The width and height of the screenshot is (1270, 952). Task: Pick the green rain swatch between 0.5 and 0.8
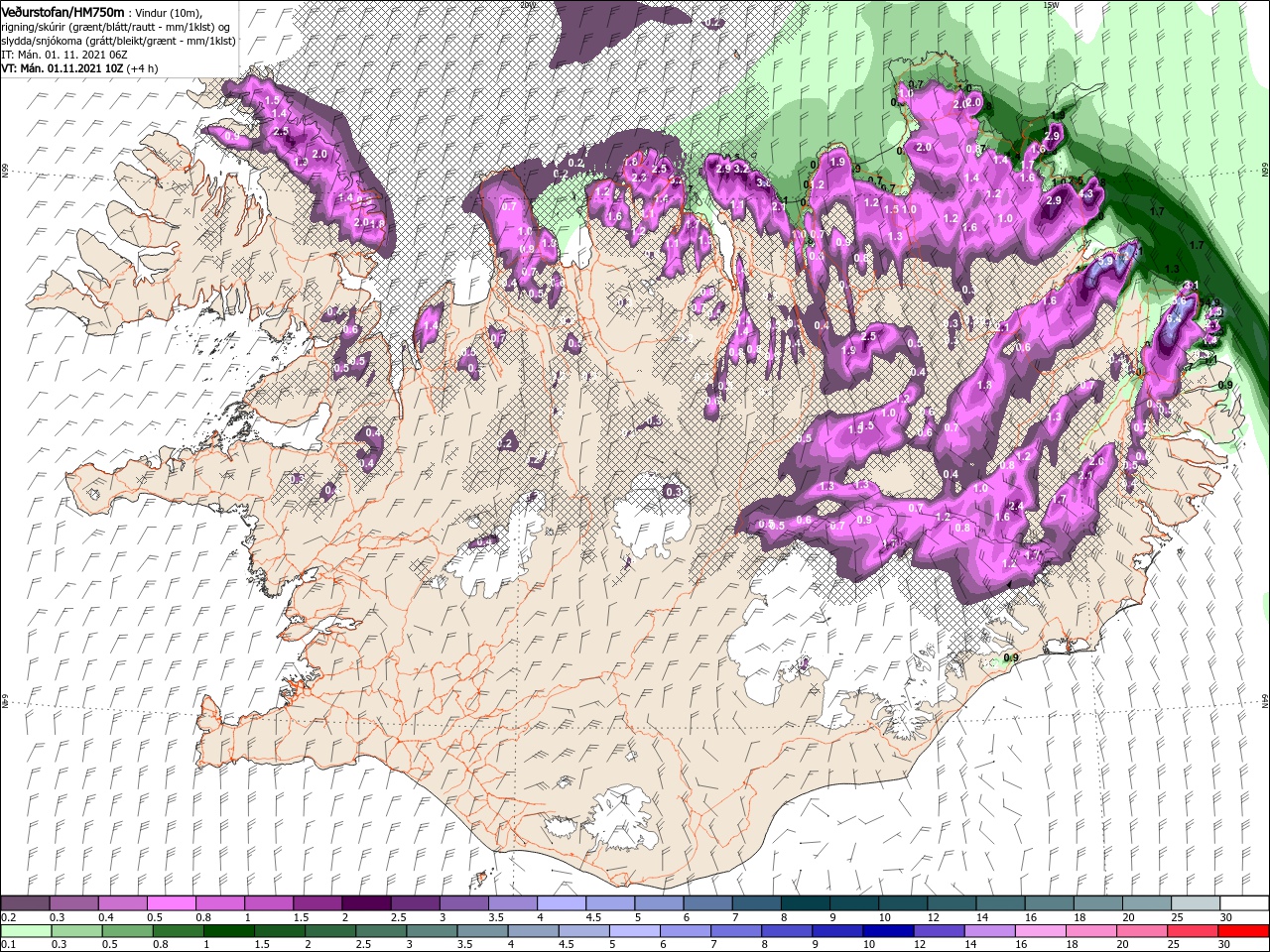pos(127,931)
